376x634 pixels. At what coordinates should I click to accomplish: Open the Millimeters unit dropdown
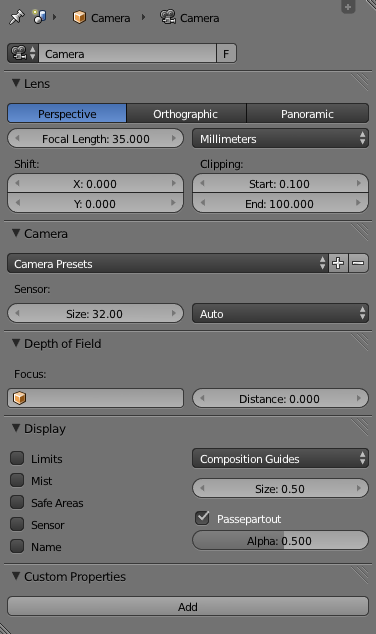280,139
